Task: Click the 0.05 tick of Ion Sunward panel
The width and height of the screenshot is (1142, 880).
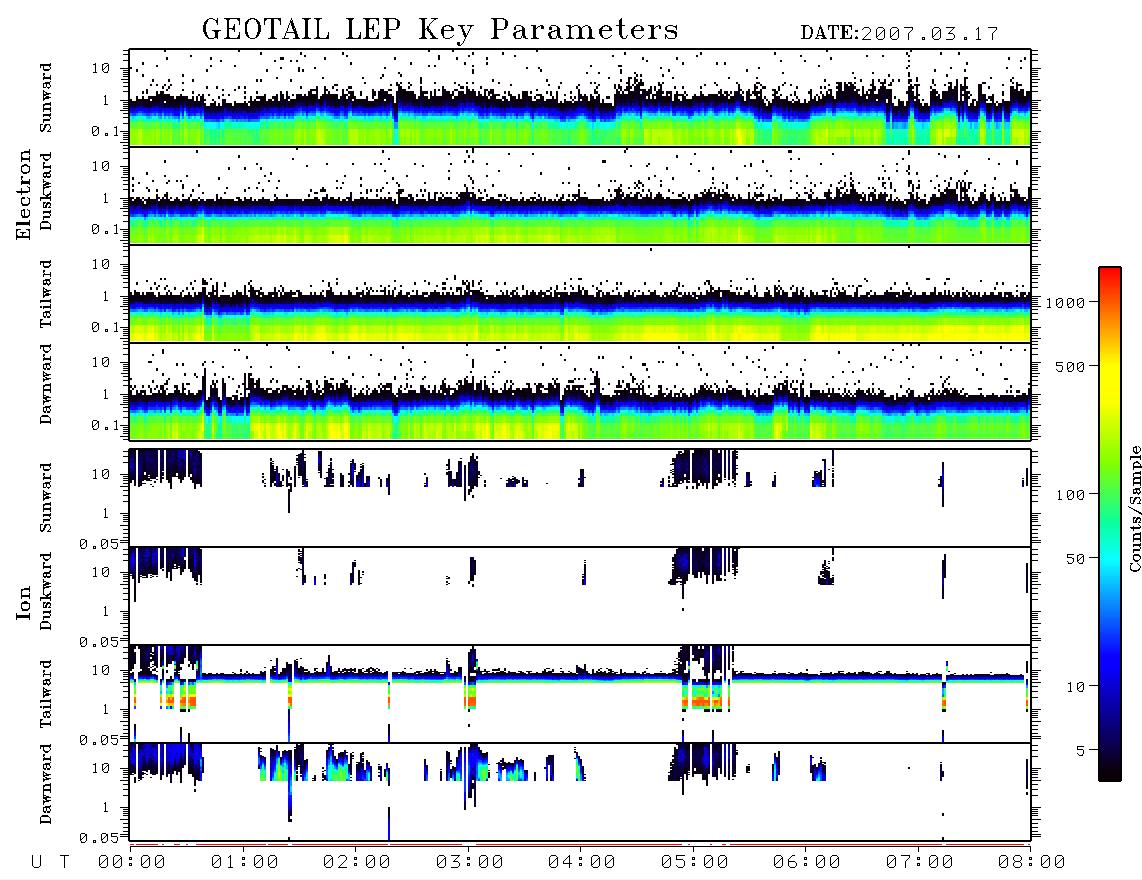Action: tap(99, 543)
